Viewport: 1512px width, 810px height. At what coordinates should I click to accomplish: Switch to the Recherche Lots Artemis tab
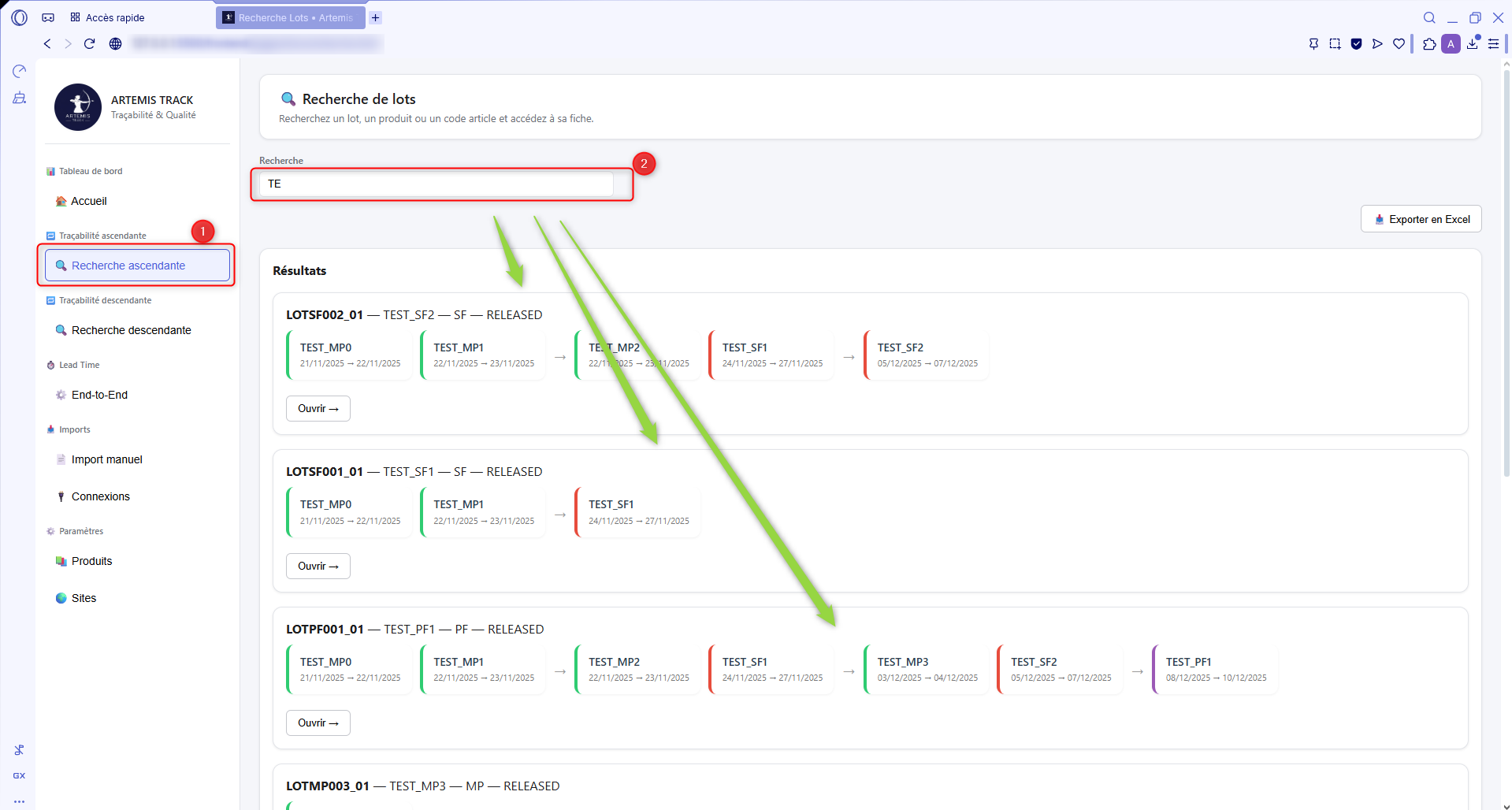point(290,17)
